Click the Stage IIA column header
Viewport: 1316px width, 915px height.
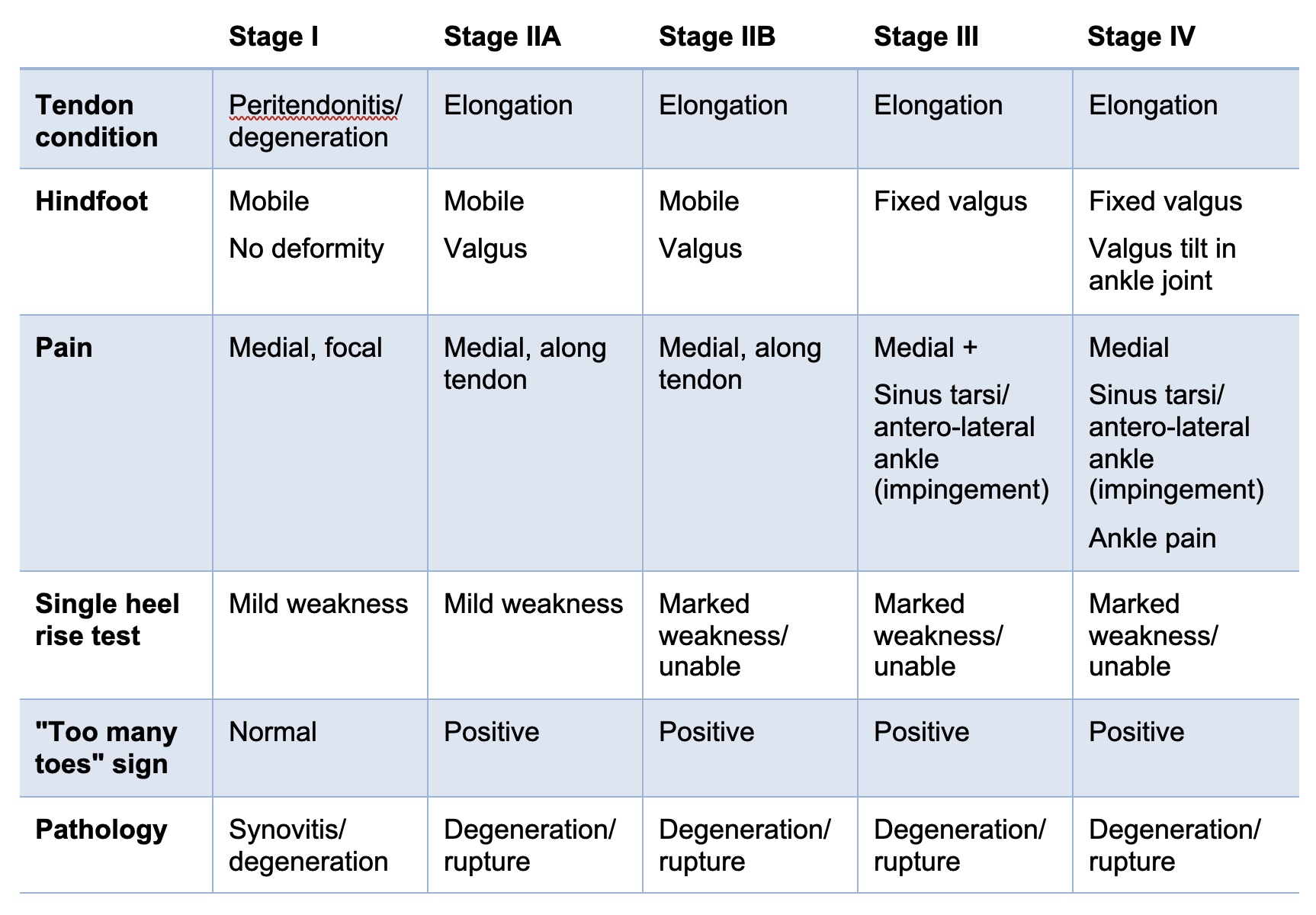tap(502, 37)
